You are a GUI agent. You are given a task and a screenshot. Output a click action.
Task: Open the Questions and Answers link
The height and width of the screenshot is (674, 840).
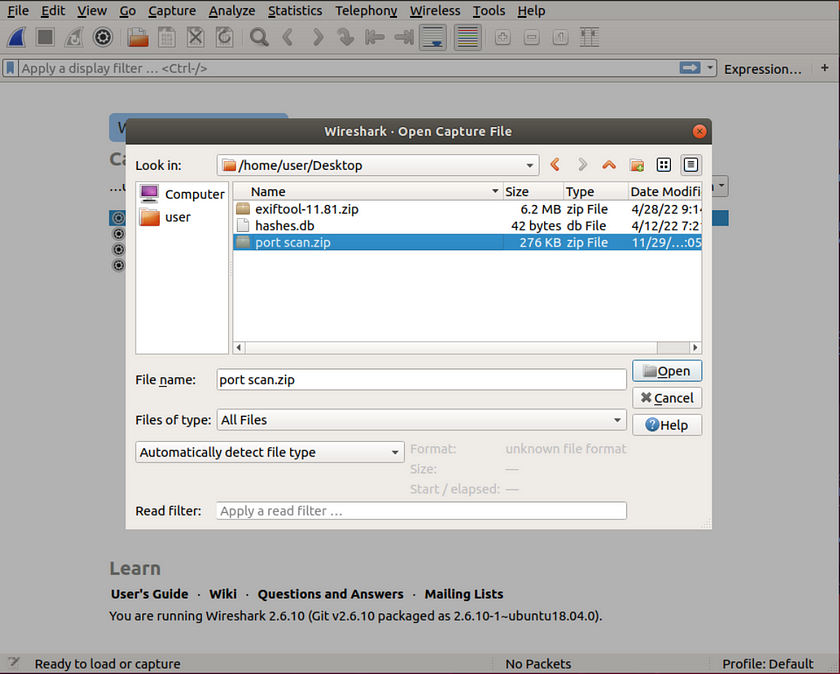331,594
